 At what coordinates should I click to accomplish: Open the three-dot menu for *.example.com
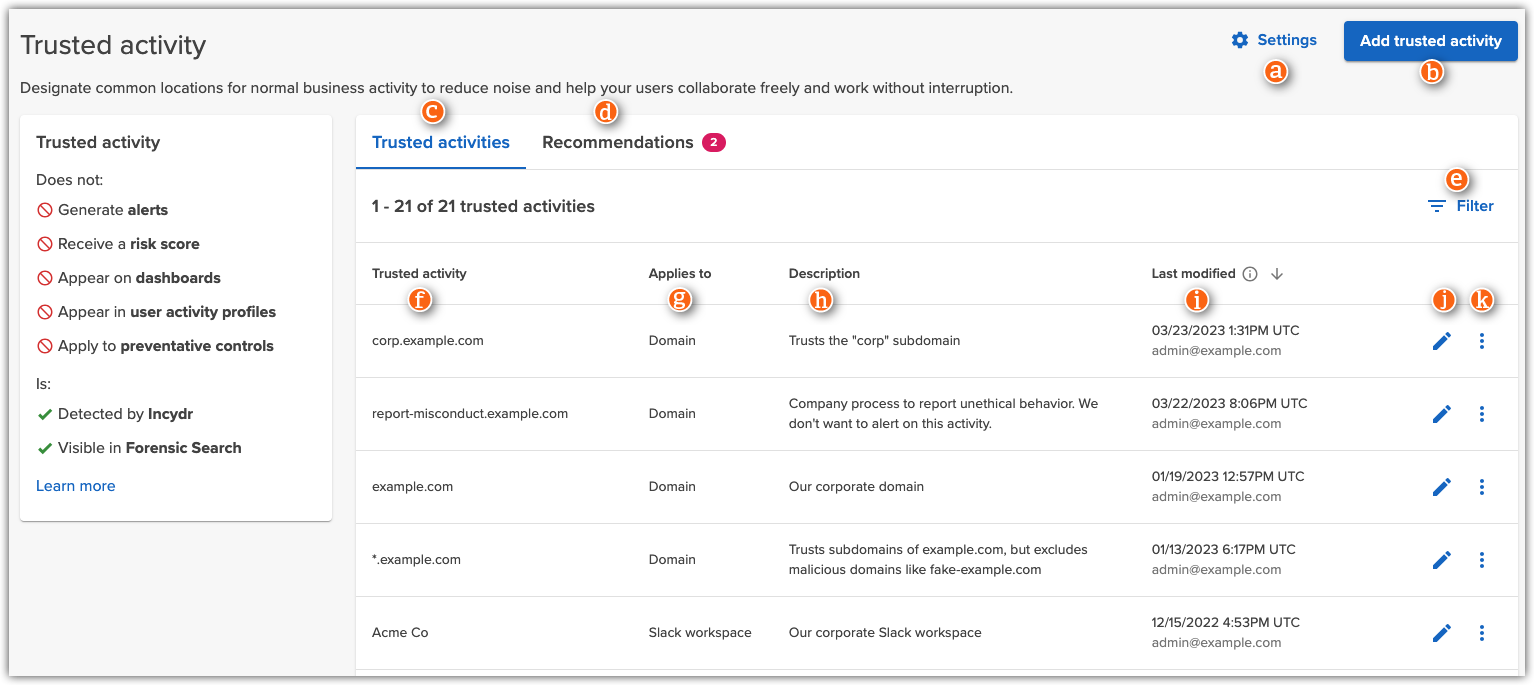click(1482, 560)
